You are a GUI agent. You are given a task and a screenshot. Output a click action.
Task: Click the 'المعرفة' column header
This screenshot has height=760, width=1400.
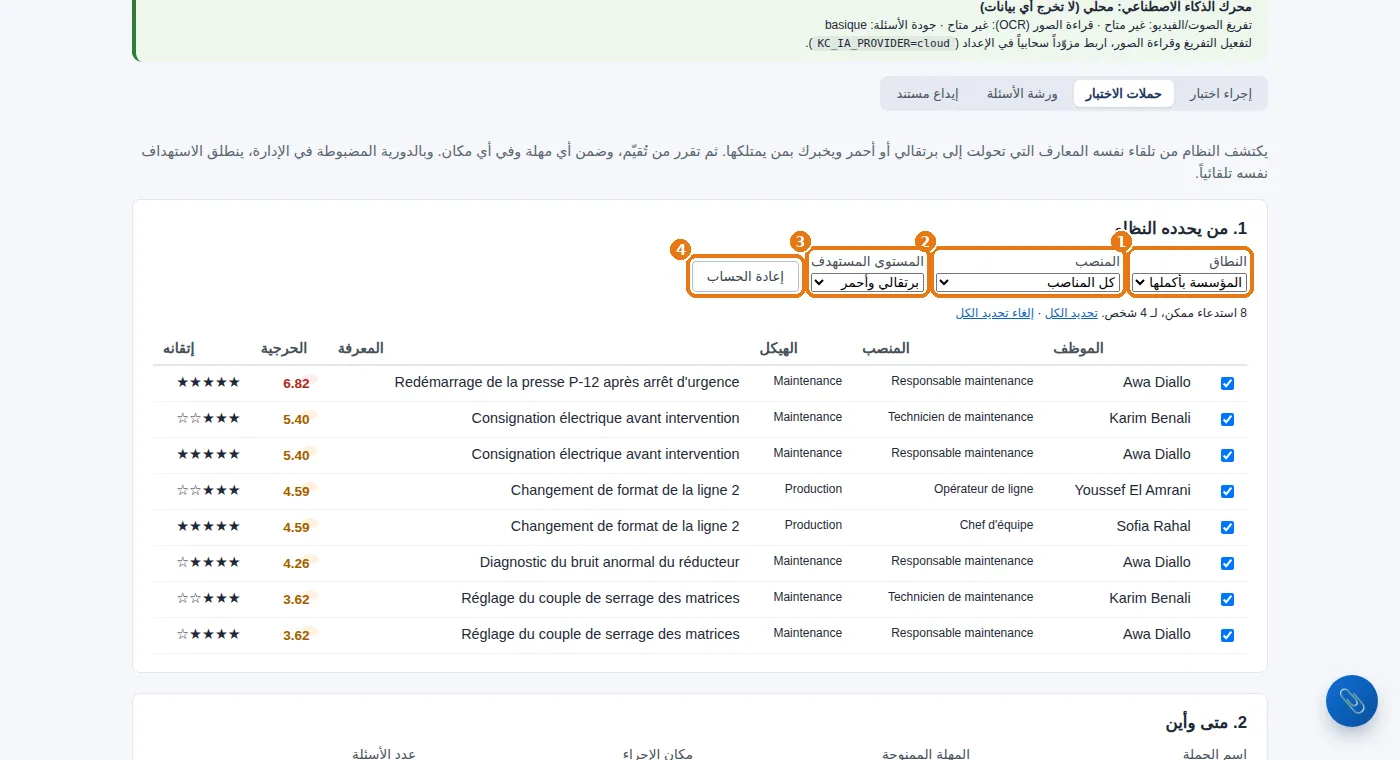361,348
